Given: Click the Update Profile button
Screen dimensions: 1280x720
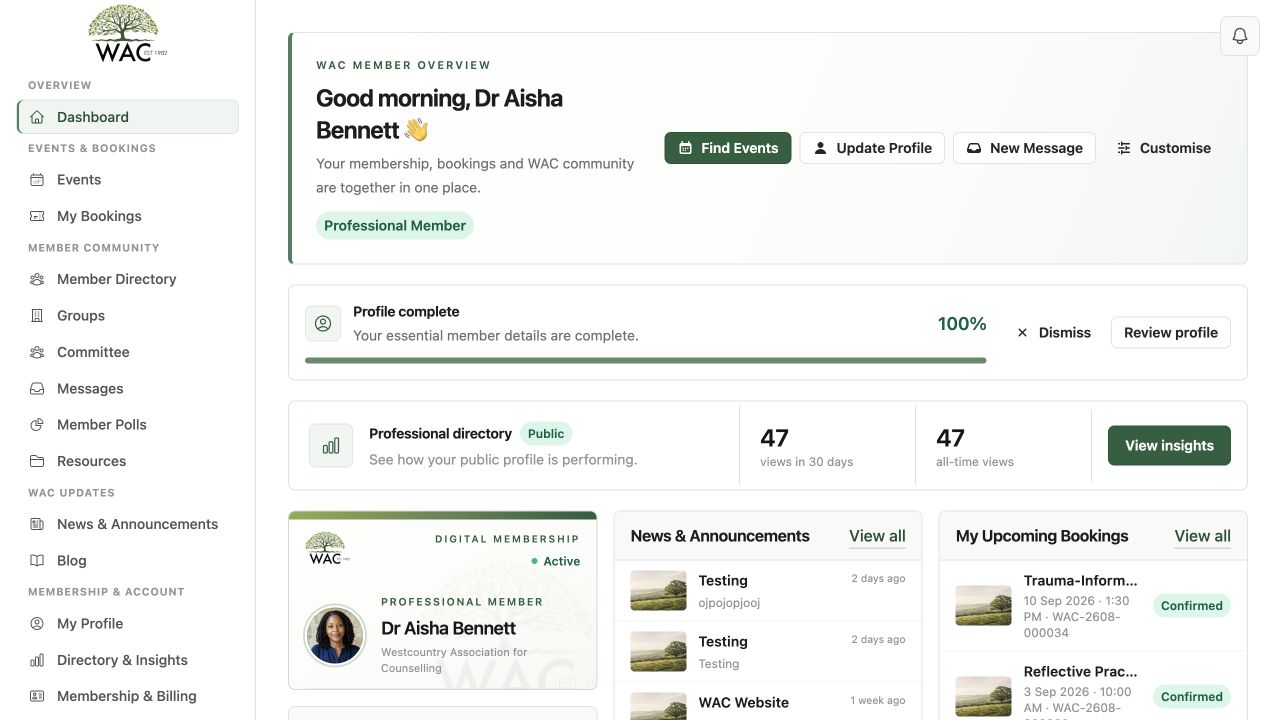Looking at the screenshot, I should [x=873, y=148].
